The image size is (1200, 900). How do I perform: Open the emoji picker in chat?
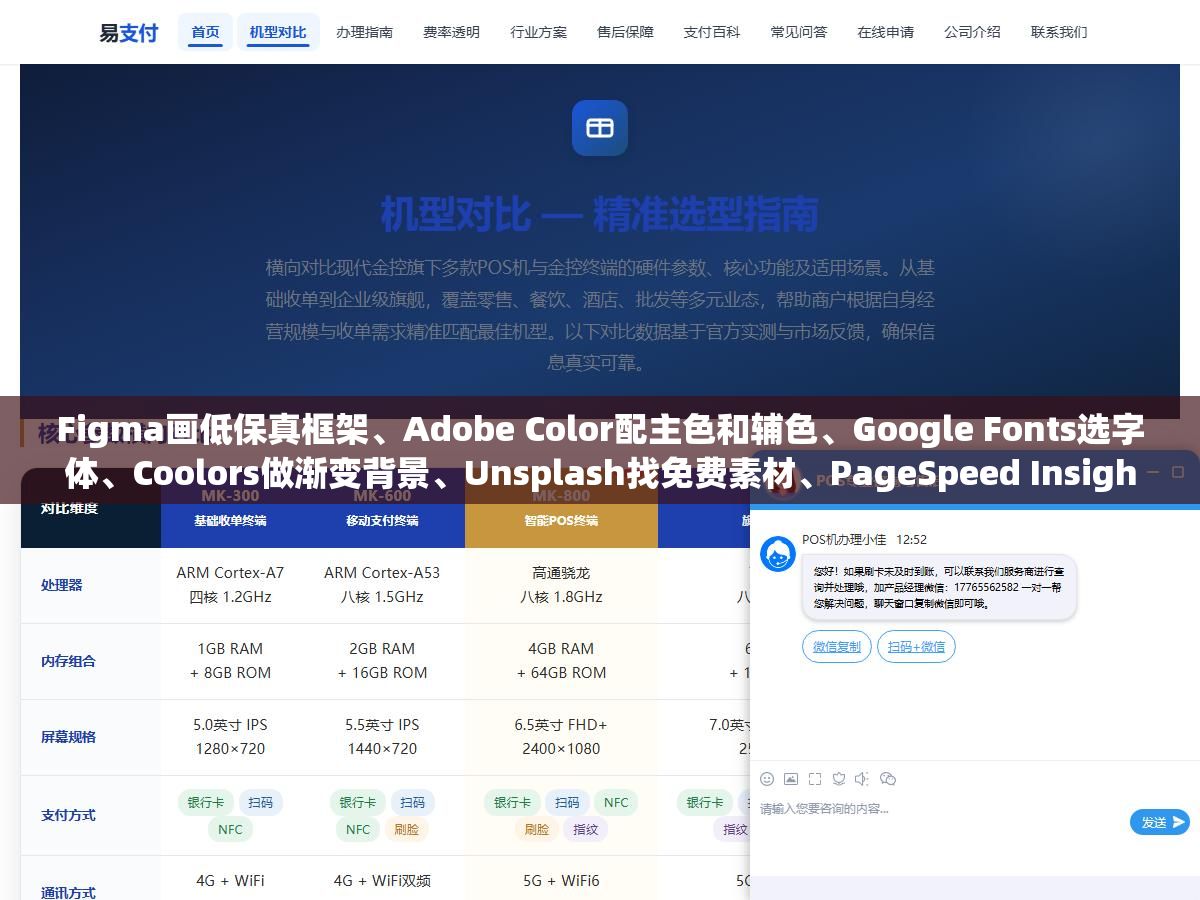pos(767,779)
